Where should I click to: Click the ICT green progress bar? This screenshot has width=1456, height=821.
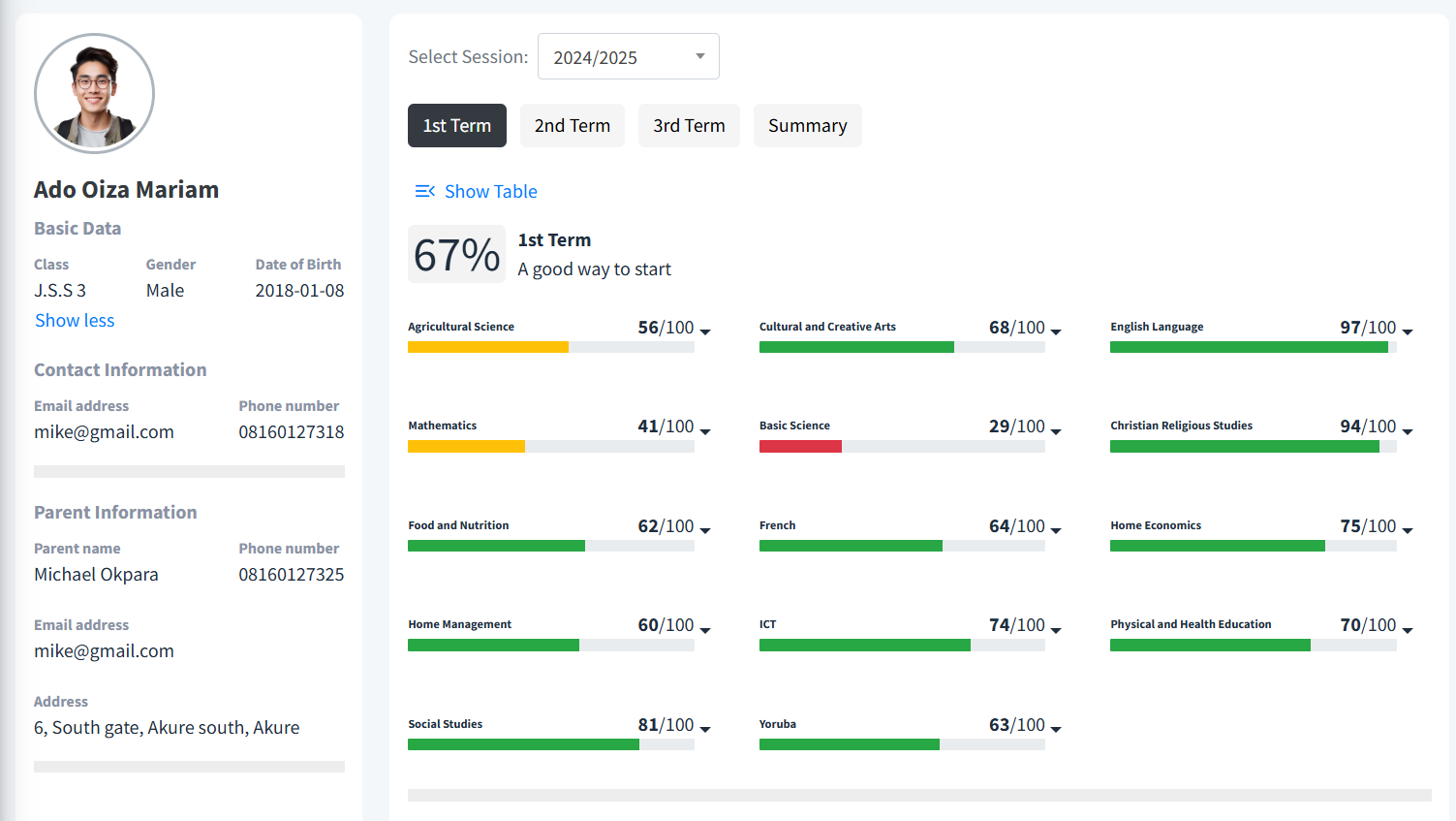865,646
